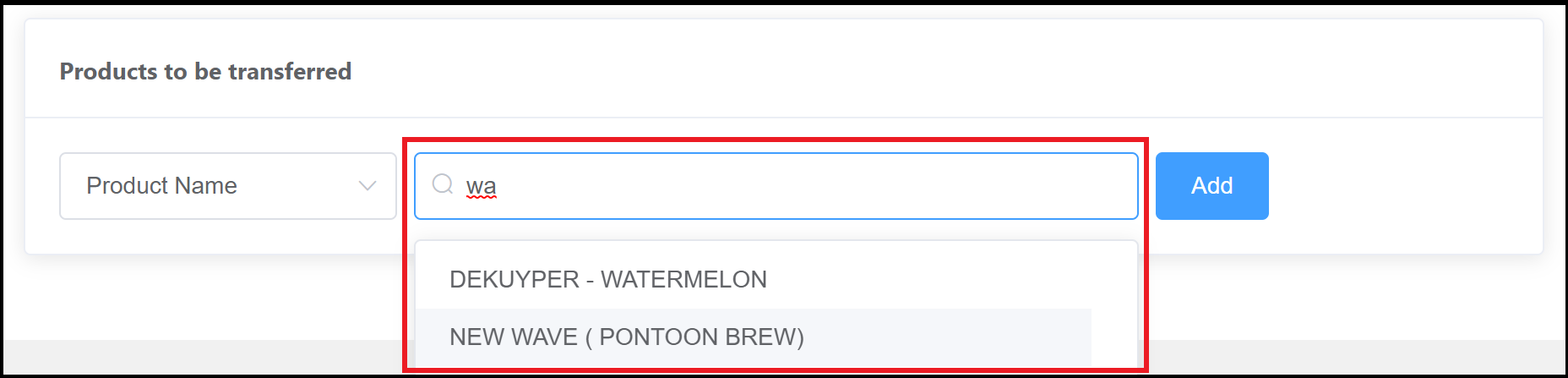Select the first autocomplete result
The image size is (1568, 378).
point(607,279)
